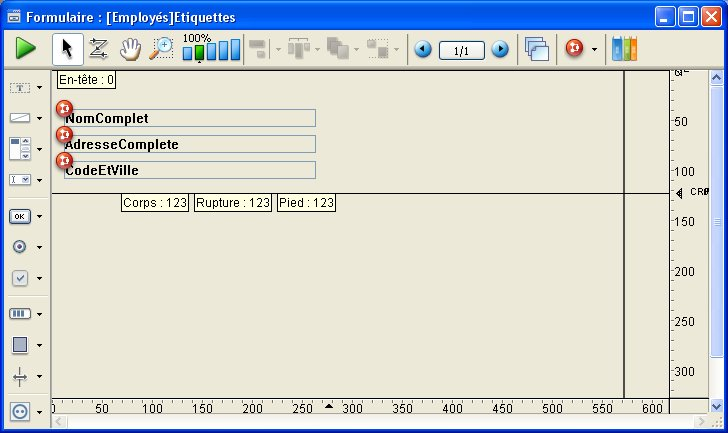The width and height of the screenshot is (728, 433).
Task: Expand the rectangle shape tool dropdown arrow
Action: 39,345
